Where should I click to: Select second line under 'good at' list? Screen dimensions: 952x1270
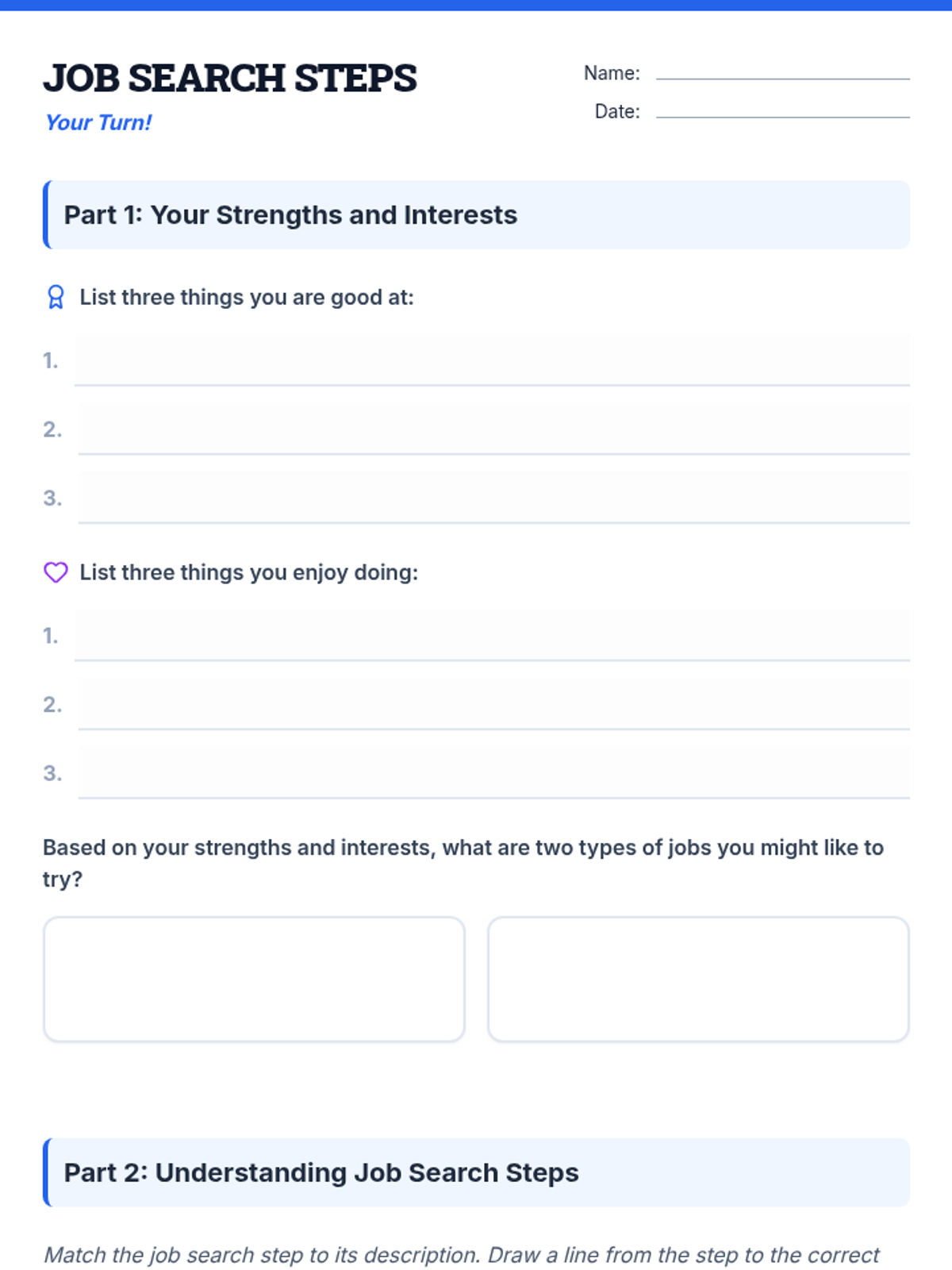[x=493, y=429]
